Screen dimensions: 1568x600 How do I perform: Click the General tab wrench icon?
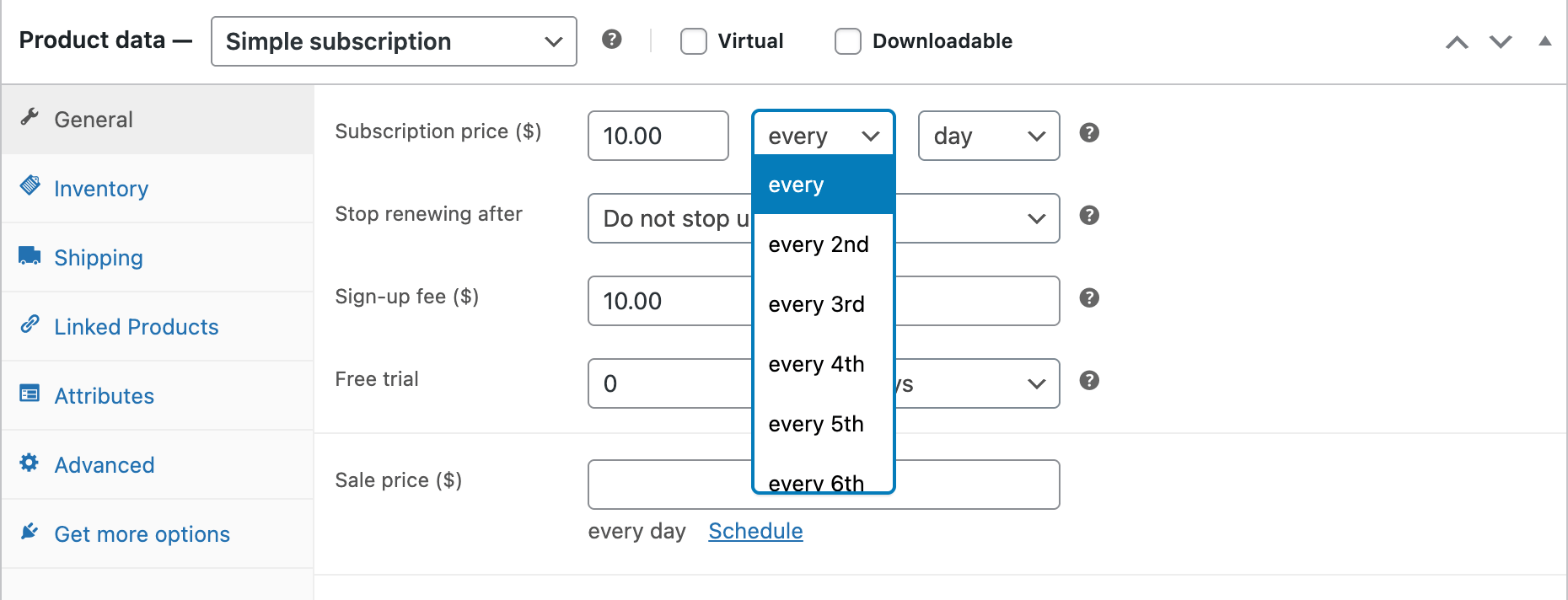30,117
